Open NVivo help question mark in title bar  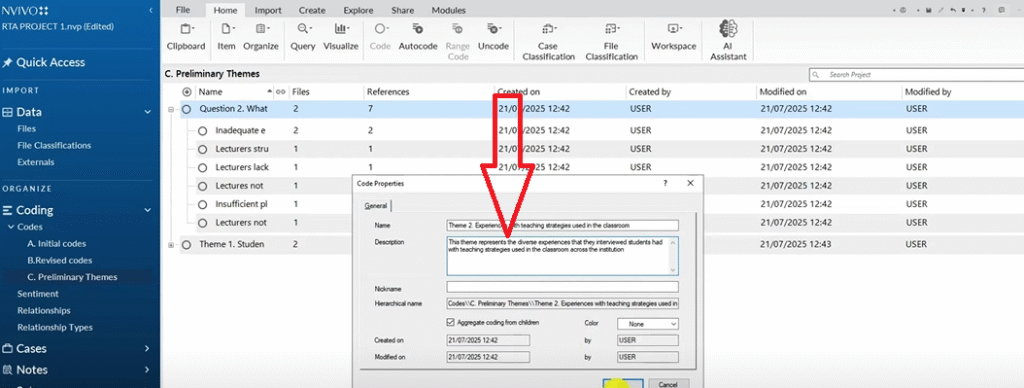point(984,10)
